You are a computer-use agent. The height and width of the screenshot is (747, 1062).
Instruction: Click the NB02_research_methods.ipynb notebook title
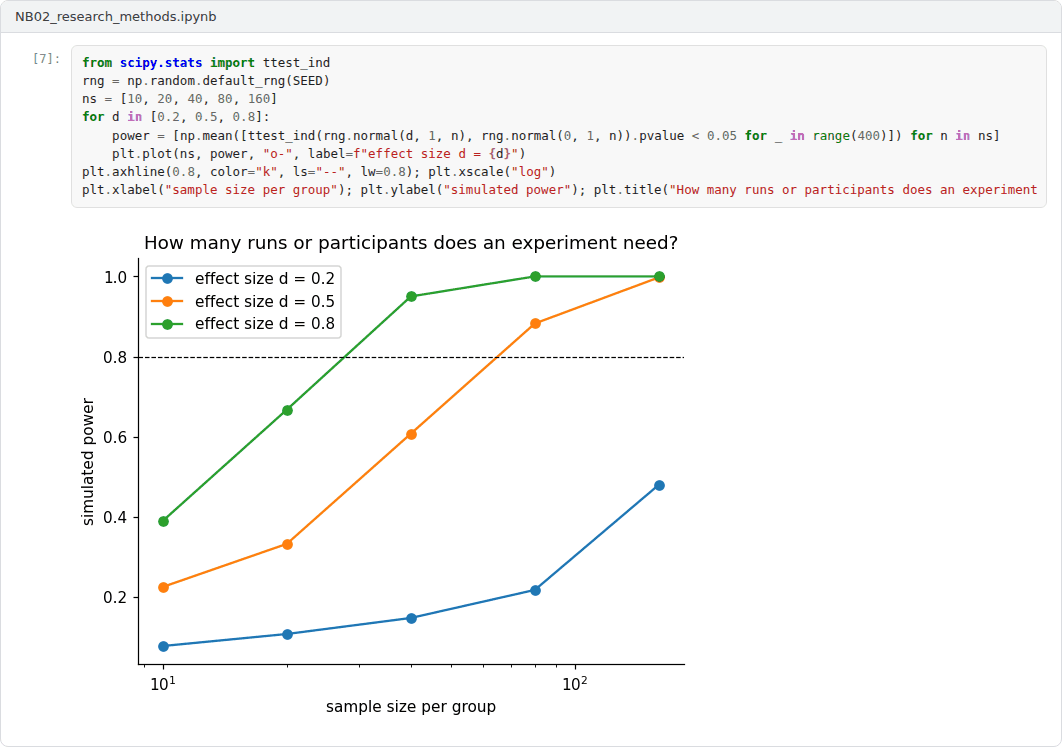pyautogui.click(x=116, y=16)
